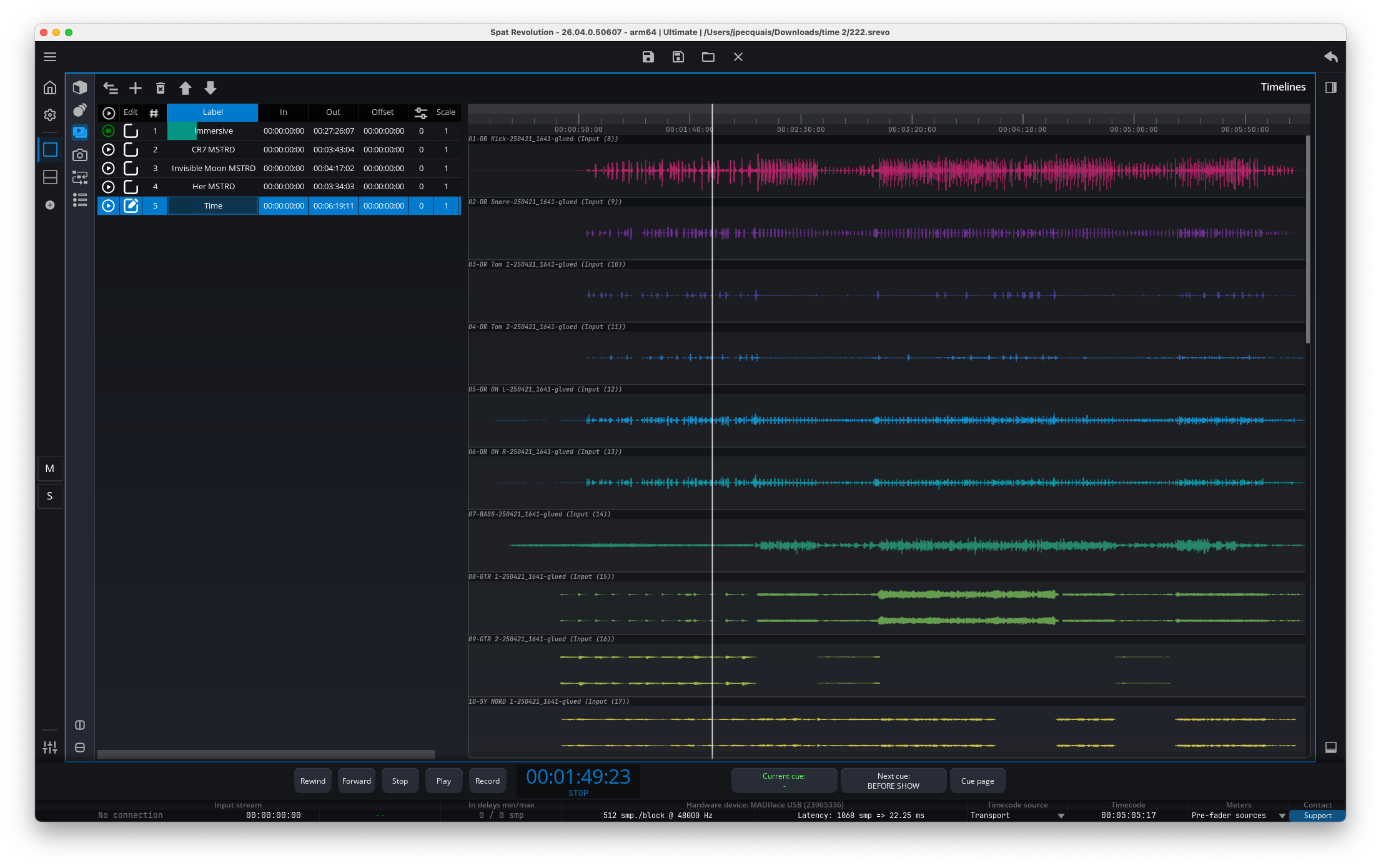Open the hamburger main menu
This screenshot has height=868, width=1381.
coord(50,57)
